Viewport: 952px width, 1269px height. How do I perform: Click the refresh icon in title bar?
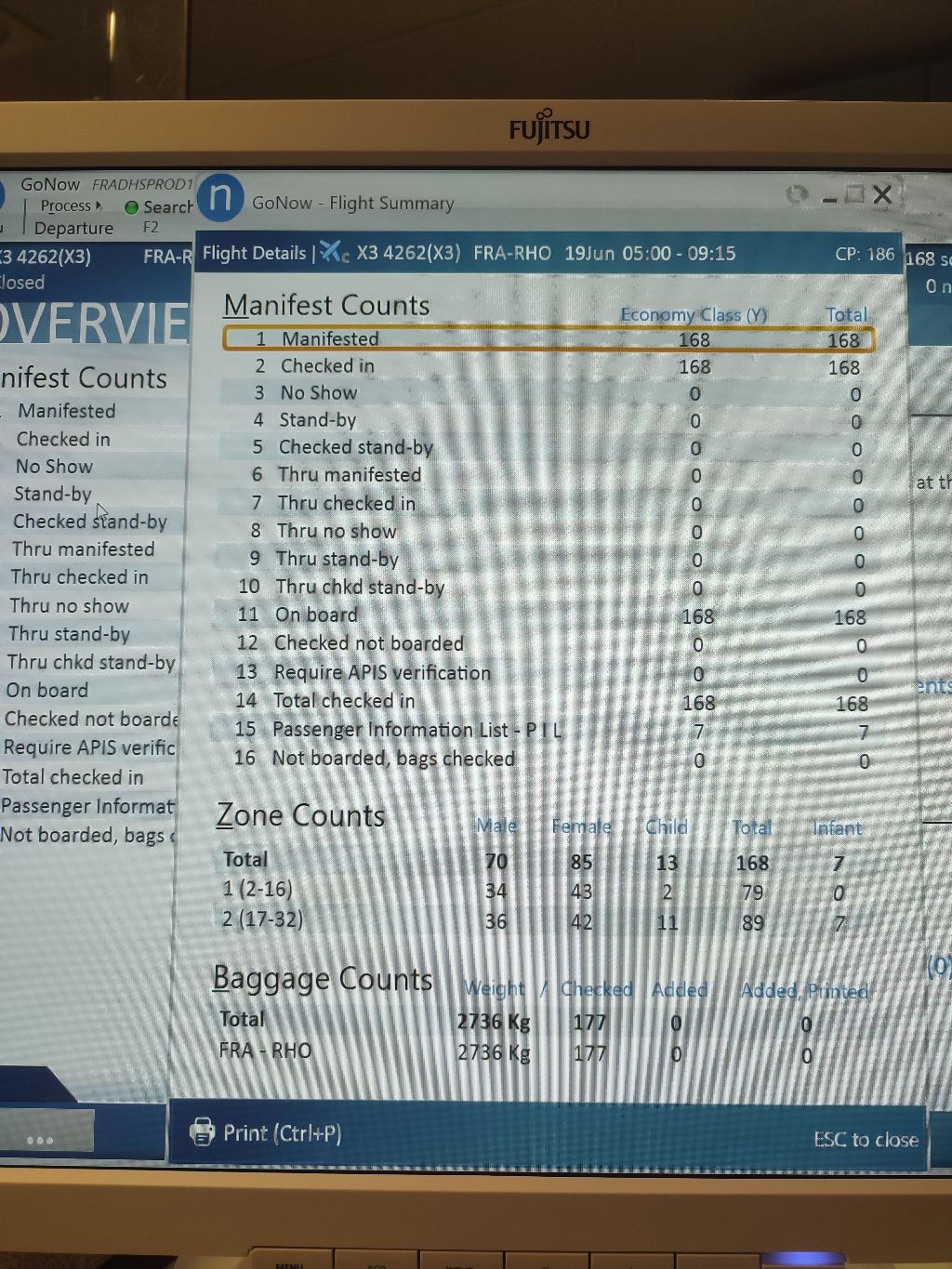(x=797, y=194)
